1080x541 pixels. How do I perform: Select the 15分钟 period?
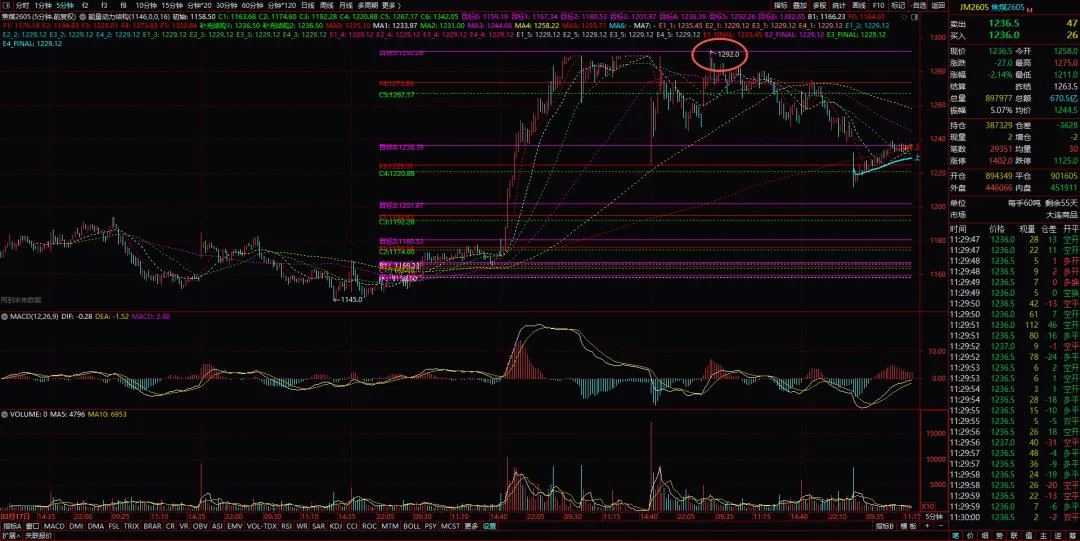(x=172, y=6)
